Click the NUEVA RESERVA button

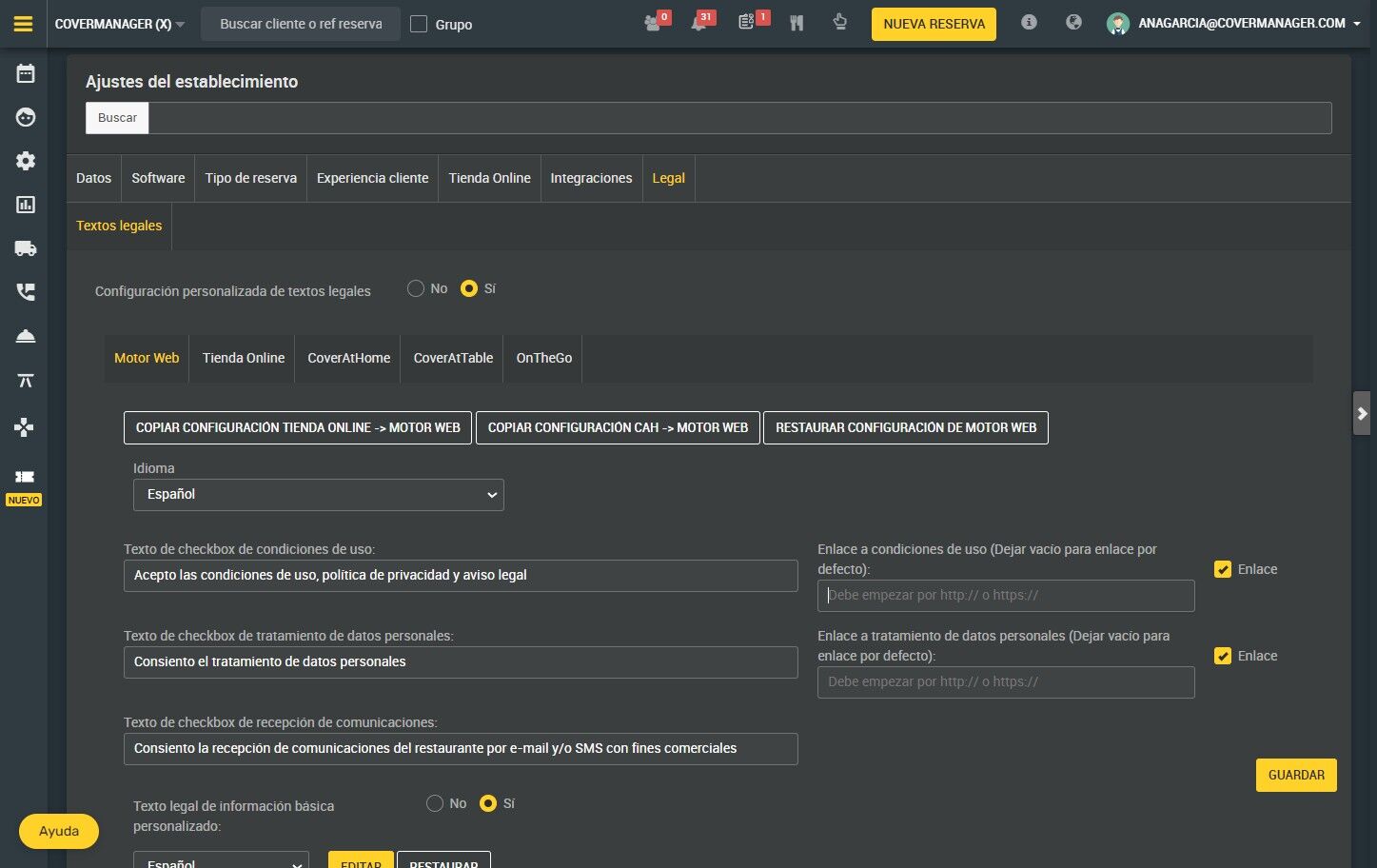[x=934, y=24]
